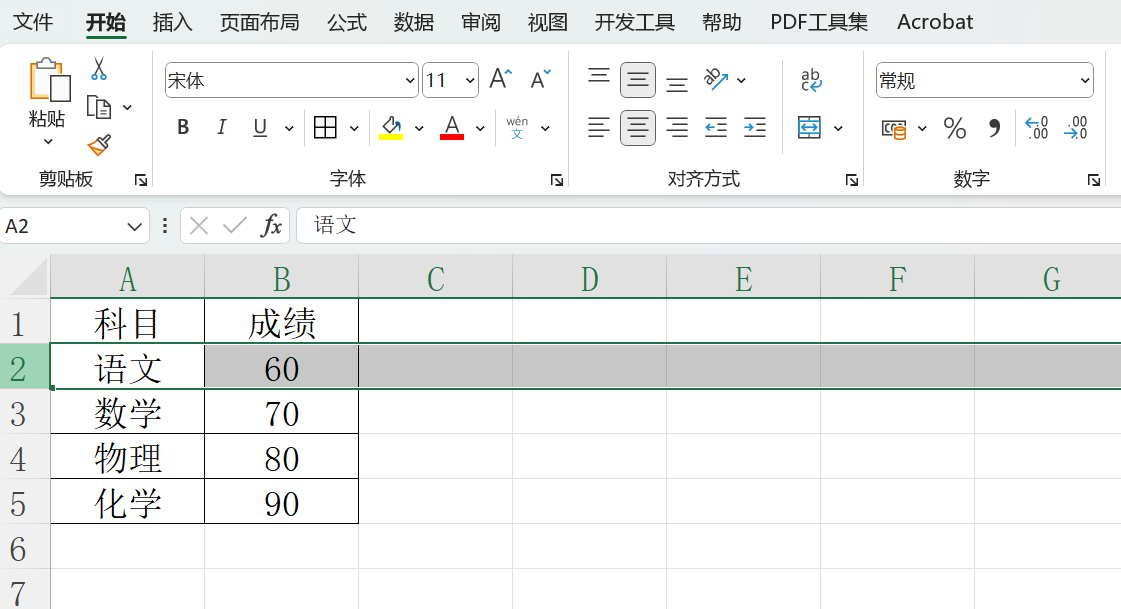Toggle align right
The image size is (1121, 609).
pos(677,127)
